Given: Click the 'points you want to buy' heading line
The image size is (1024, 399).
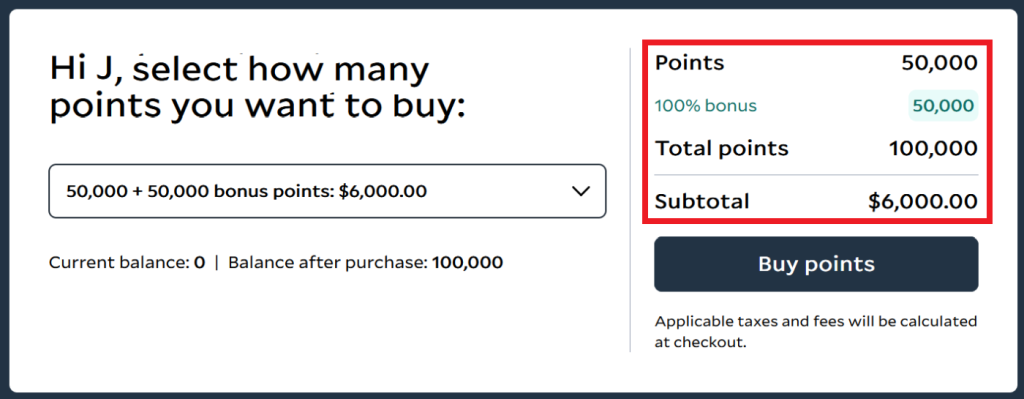Looking at the screenshot, I should click(x=257, y=108).
